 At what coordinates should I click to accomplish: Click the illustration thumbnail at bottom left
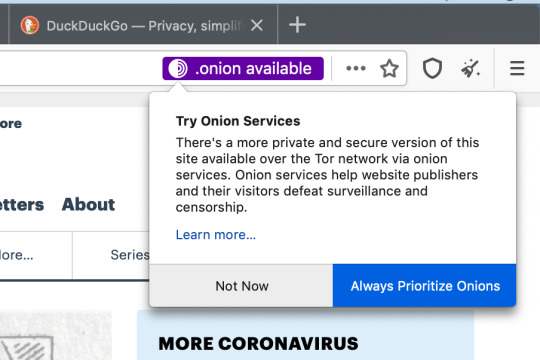(x=56, y=335)
